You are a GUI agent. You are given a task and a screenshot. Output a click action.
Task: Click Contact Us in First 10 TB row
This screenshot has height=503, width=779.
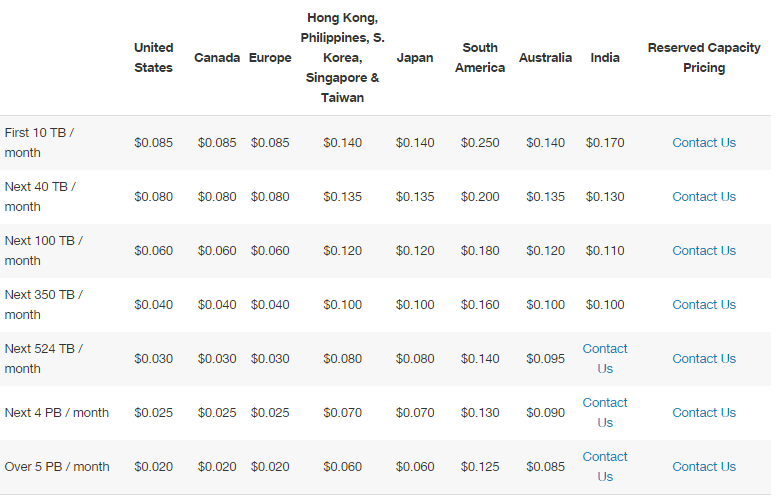tap(703, 143)
